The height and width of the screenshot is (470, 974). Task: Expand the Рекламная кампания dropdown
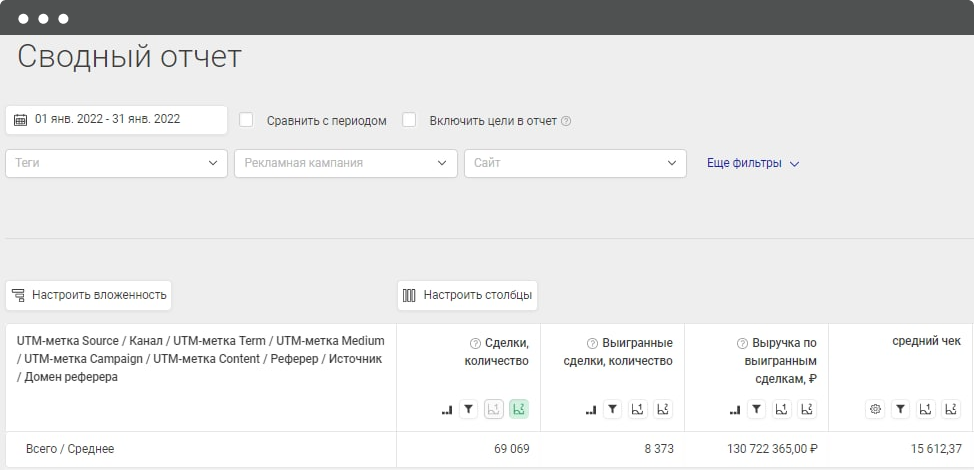point(345,163)
